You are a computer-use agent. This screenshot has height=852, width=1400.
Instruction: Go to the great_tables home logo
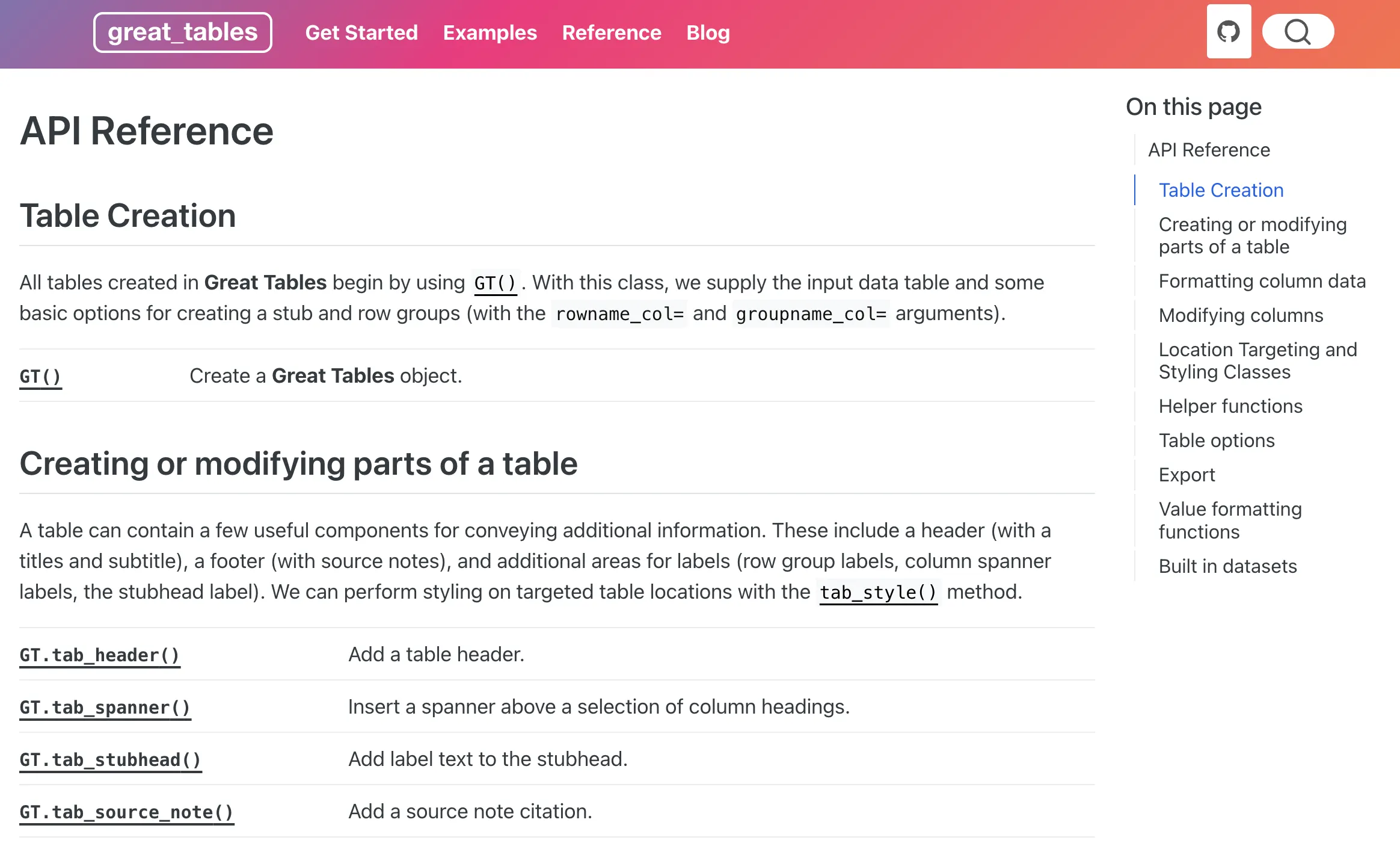click(183, 32)
